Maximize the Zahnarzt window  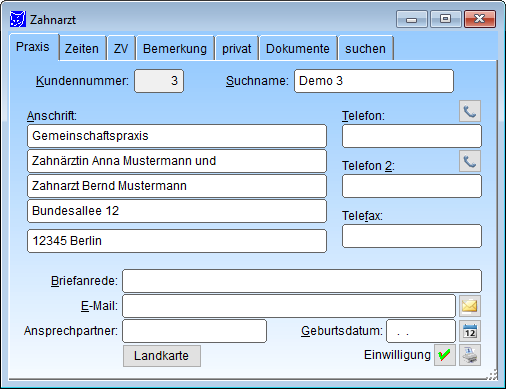point(446,19)
